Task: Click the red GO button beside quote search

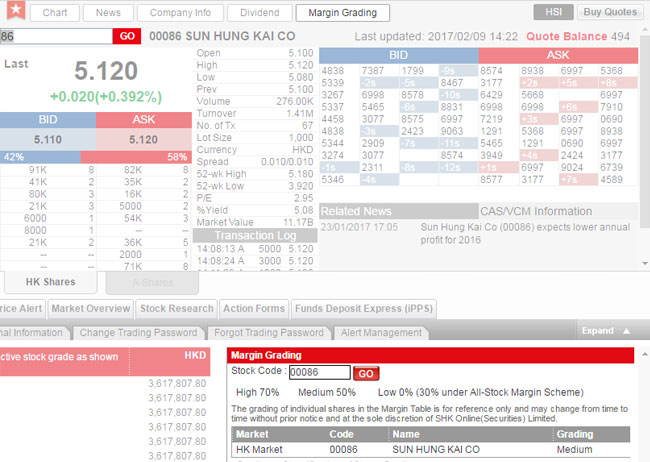Action: coord(127,36)
